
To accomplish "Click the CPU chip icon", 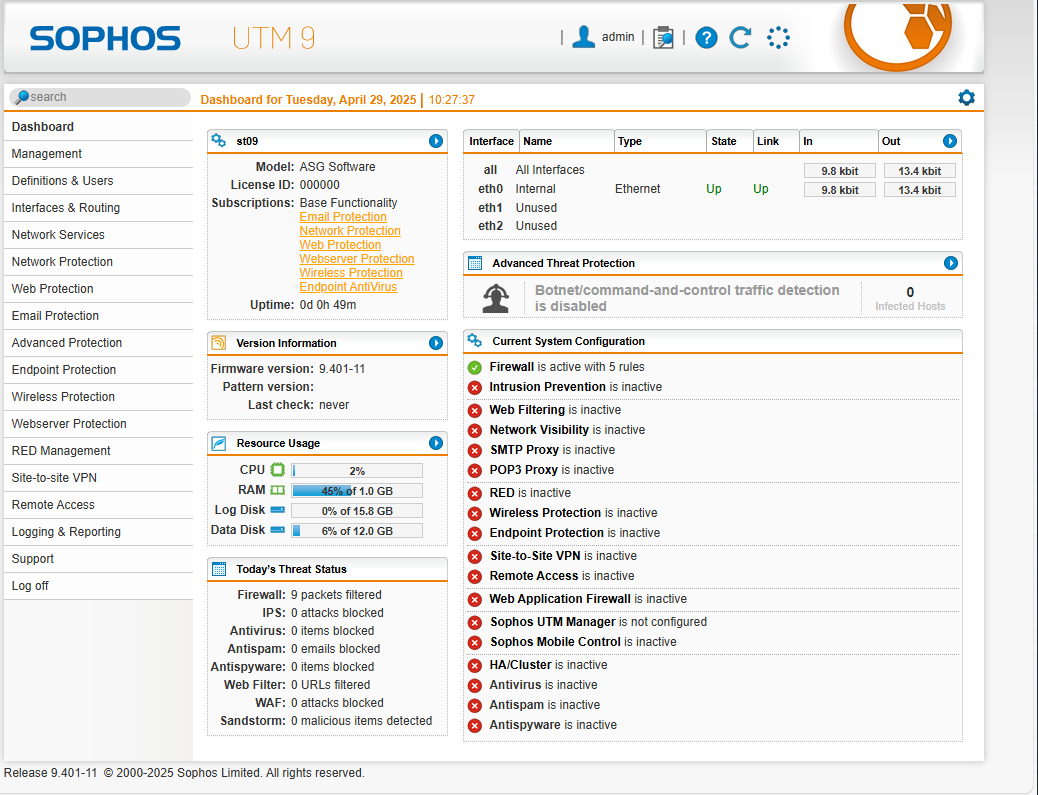I will 278,470.
